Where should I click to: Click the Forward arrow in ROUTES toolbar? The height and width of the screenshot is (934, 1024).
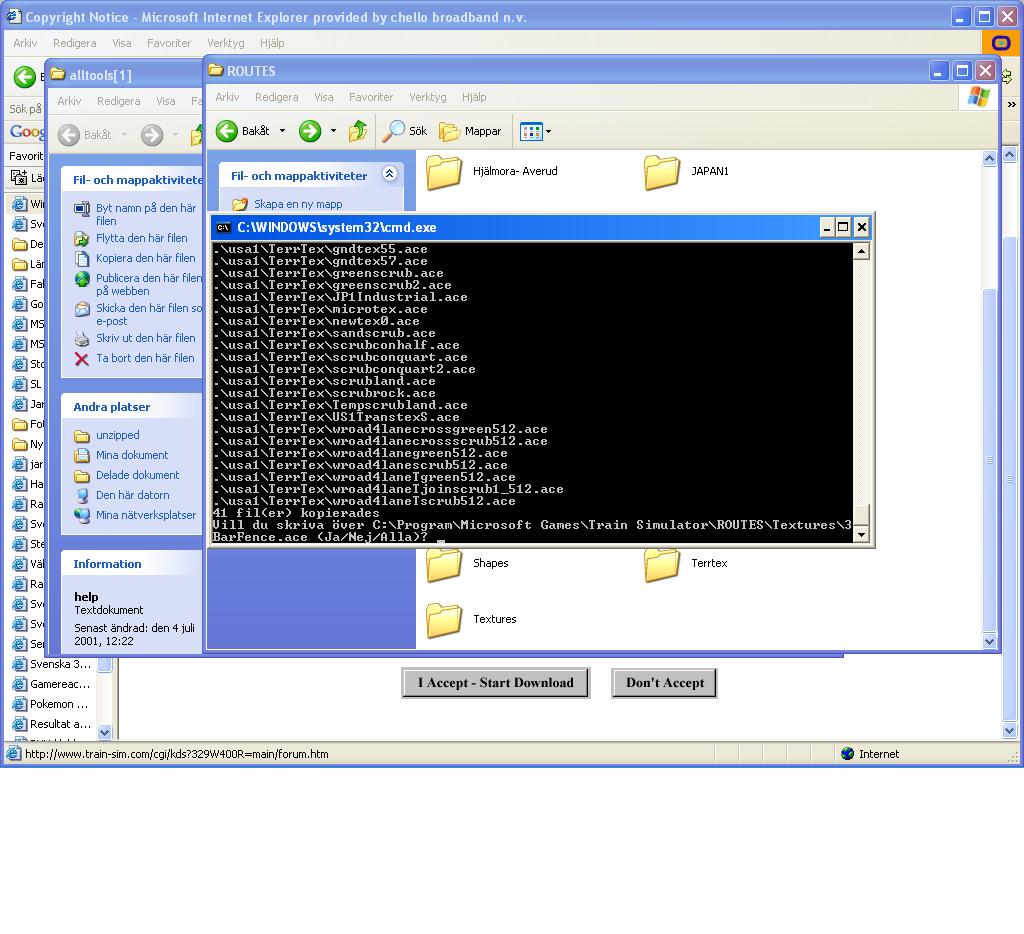310,131
